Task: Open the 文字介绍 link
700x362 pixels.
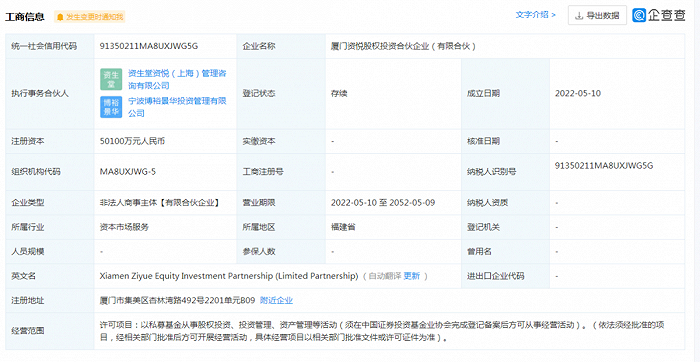Action: [x=536, y=15]
